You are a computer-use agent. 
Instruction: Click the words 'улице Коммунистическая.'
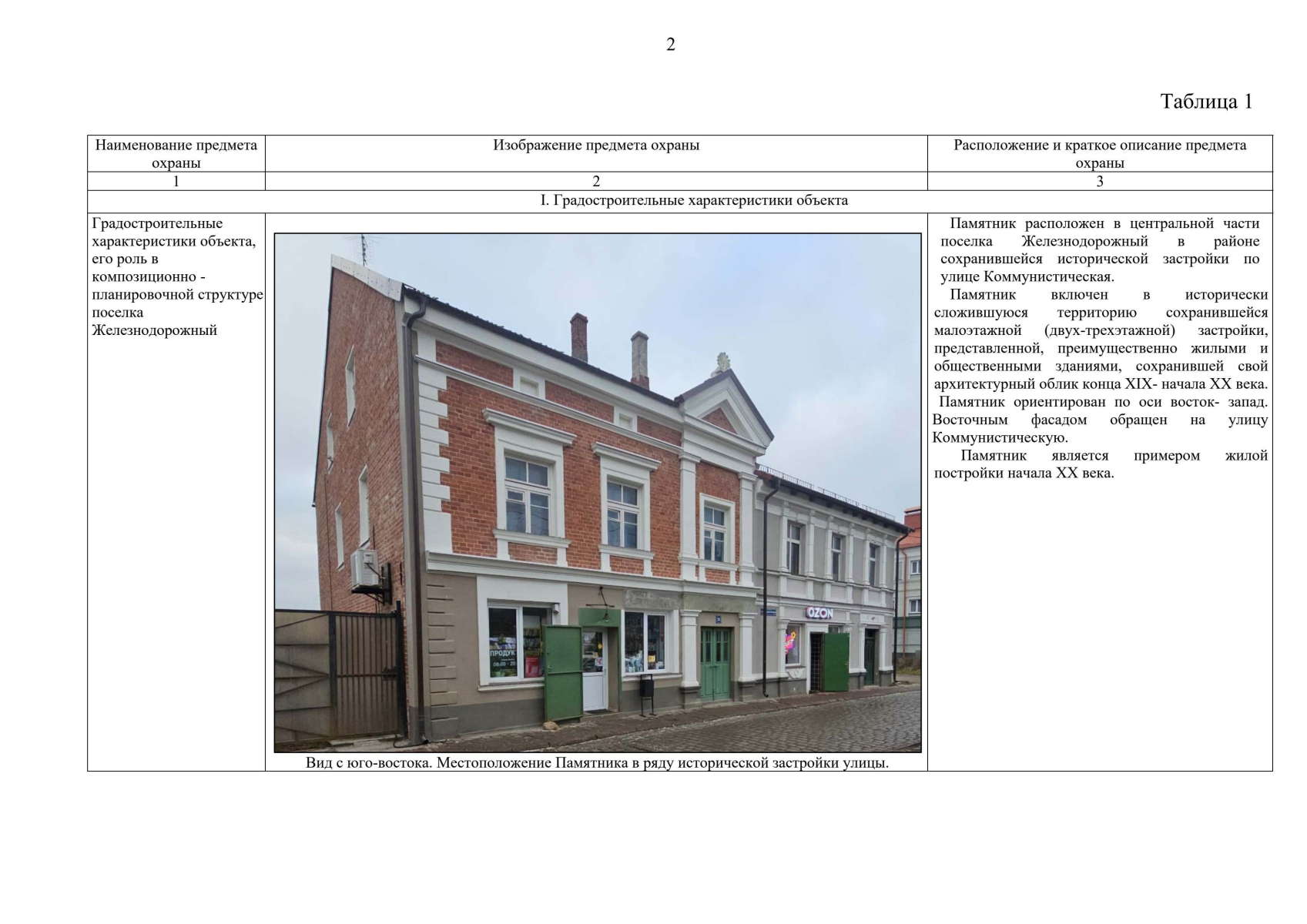point(1027,277)
